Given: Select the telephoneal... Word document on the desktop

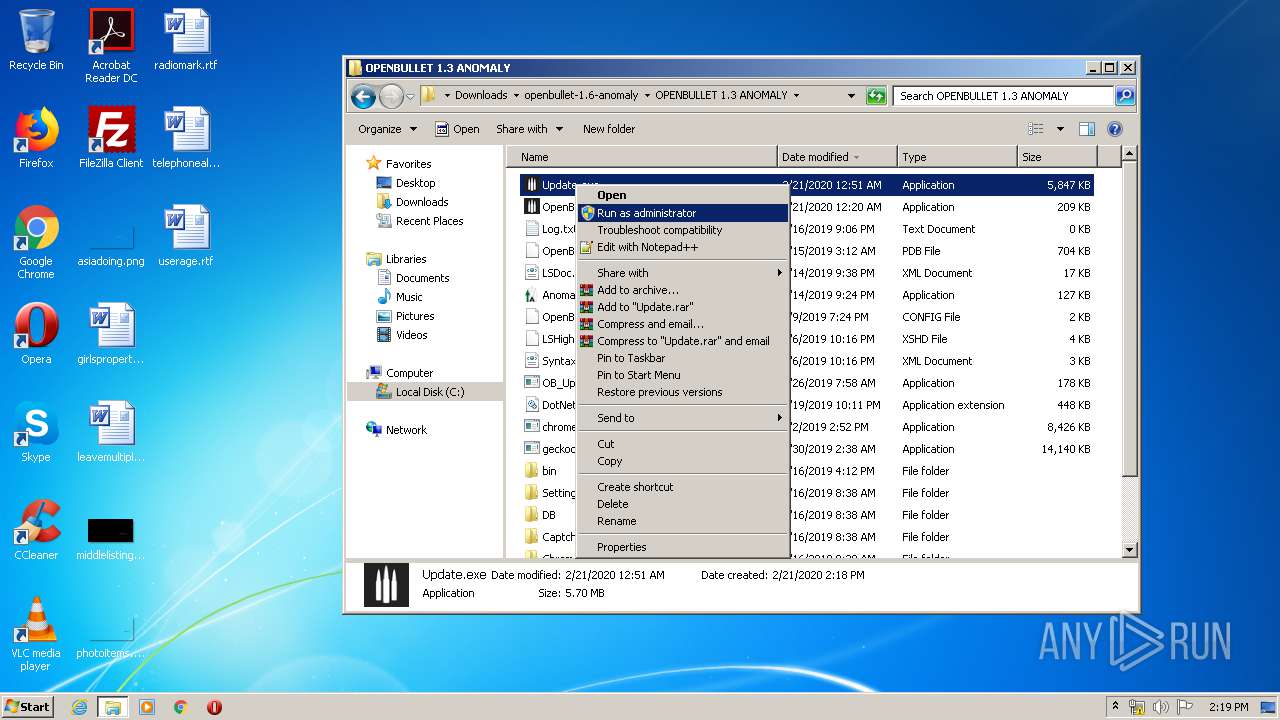Looking at the screenshot, I should 186,138.
